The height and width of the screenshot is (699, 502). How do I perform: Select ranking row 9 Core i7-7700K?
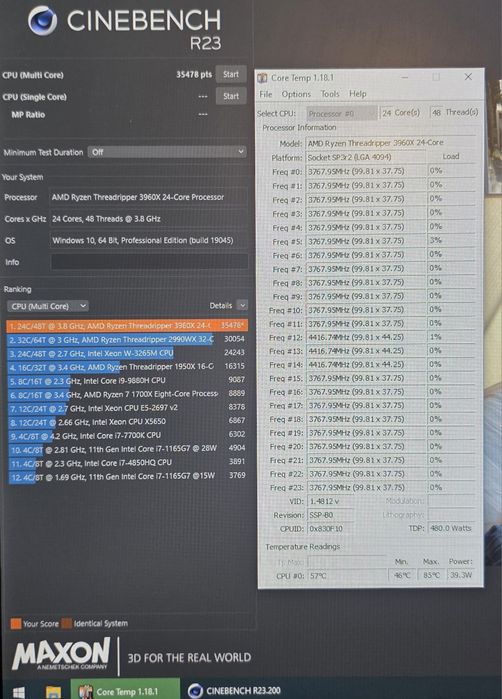127,435
